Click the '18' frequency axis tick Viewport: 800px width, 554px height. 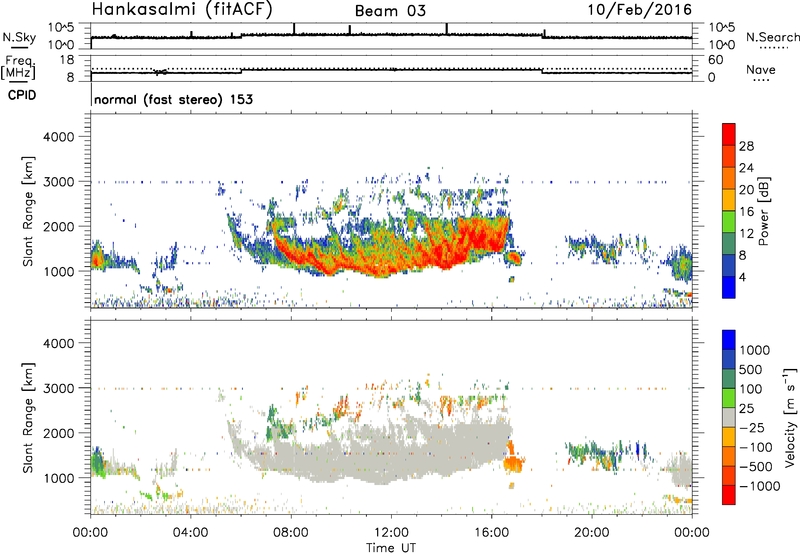[67, 60]
